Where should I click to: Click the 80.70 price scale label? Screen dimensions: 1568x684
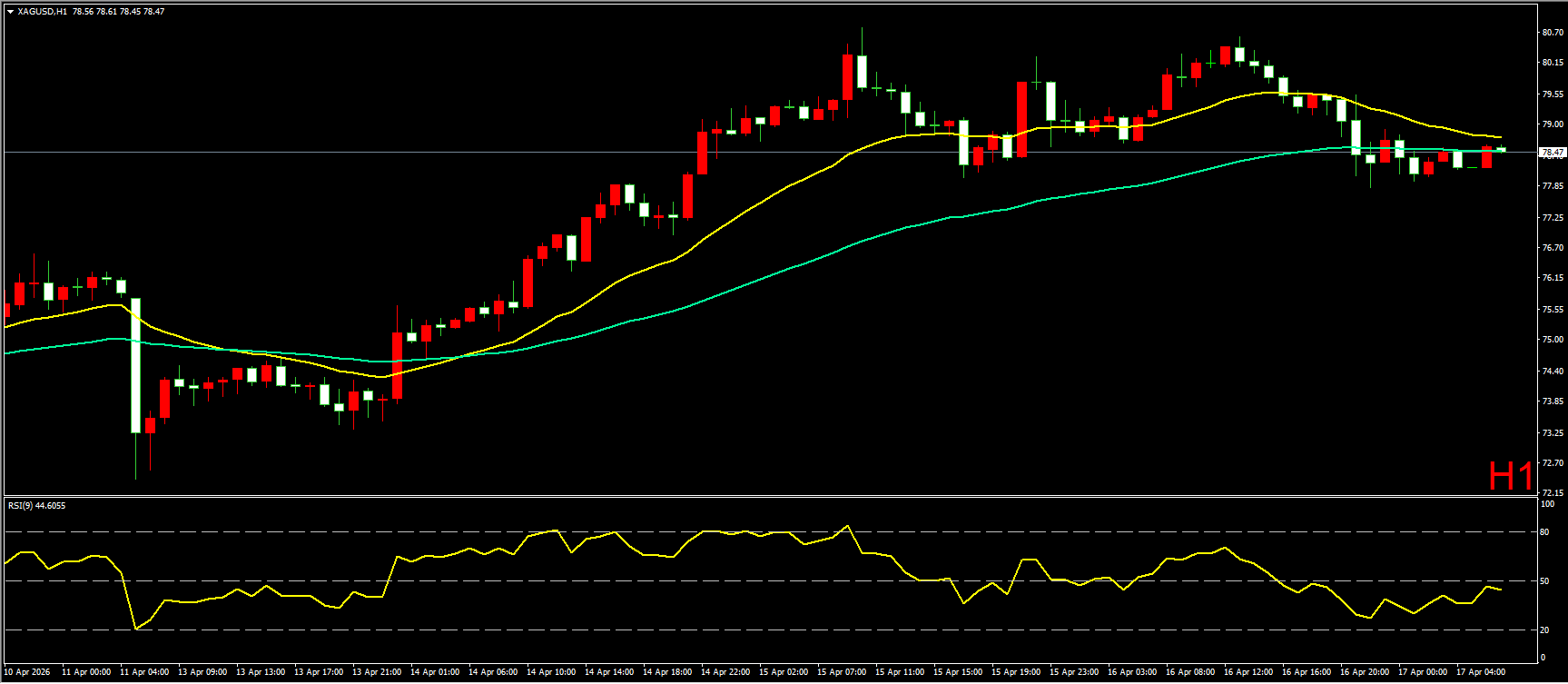pyautogui.click(x=1552, y=33)
